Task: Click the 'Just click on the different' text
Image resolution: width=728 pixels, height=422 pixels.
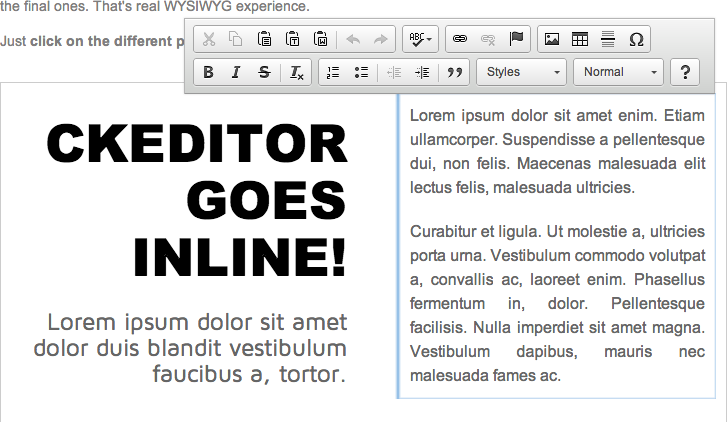Action: pyautogui.click(x=92, y=41)
